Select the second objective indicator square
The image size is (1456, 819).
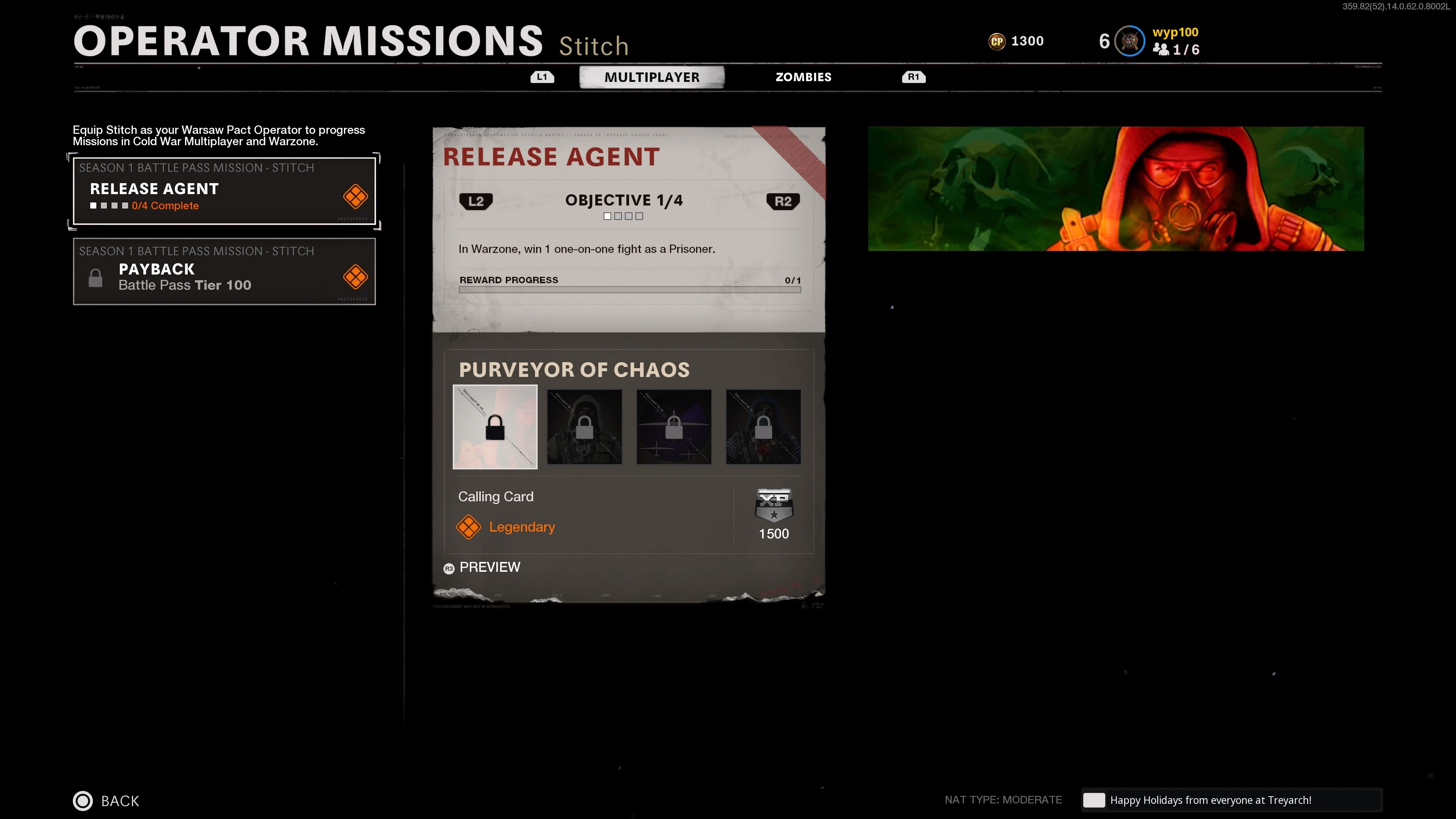click(618, 216)
